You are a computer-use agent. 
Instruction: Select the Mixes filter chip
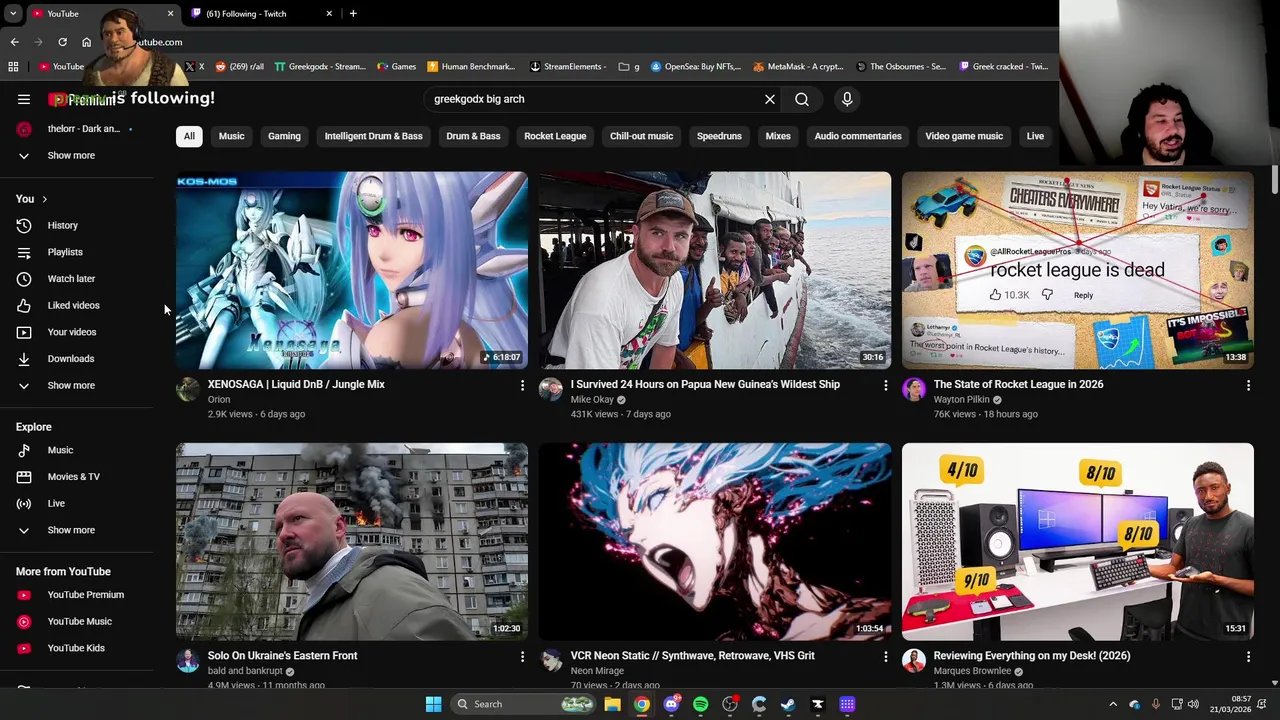(x=778, y=136)
